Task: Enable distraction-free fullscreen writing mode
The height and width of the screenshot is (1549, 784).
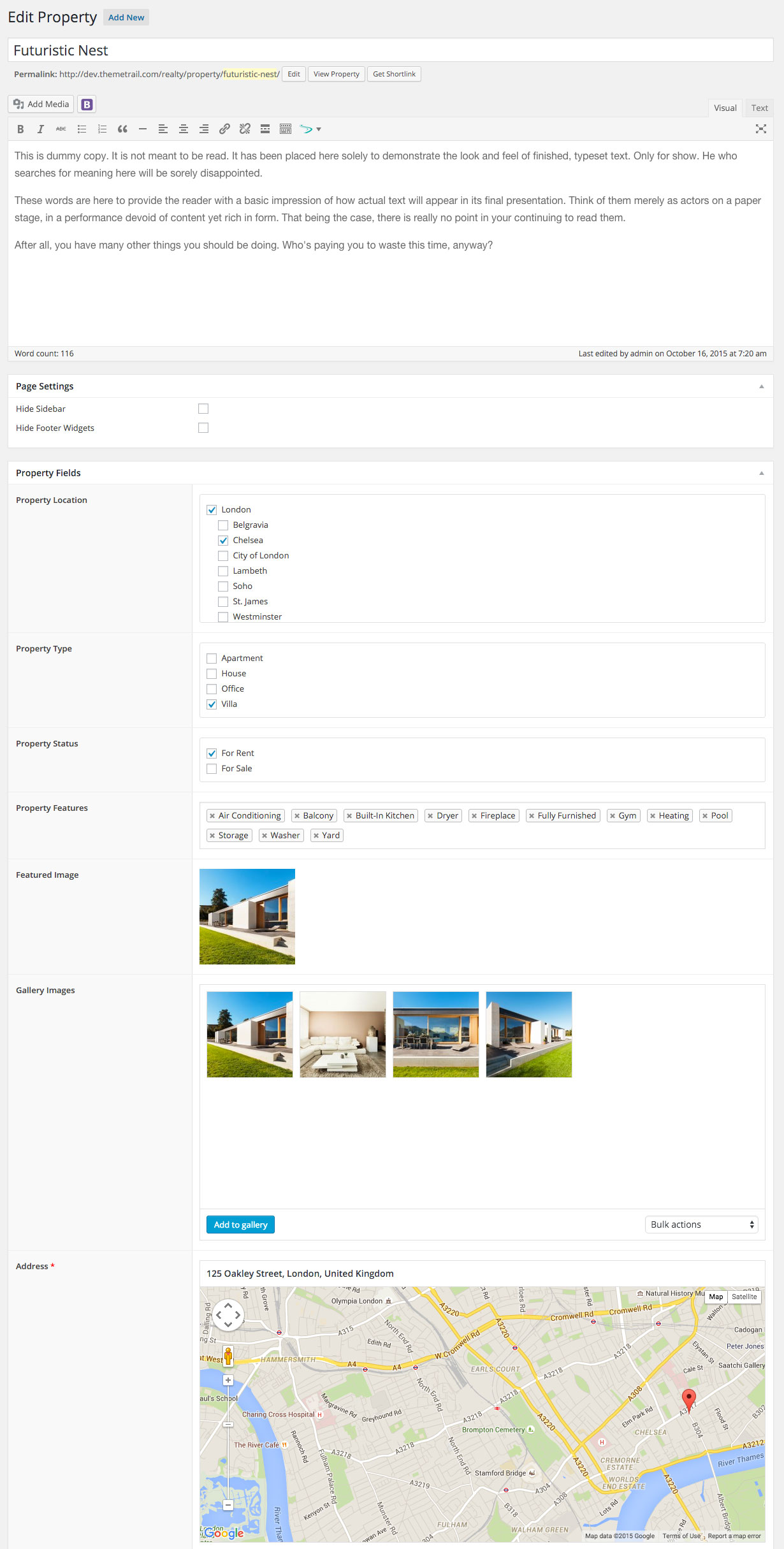Action: (x=760, y=129)
